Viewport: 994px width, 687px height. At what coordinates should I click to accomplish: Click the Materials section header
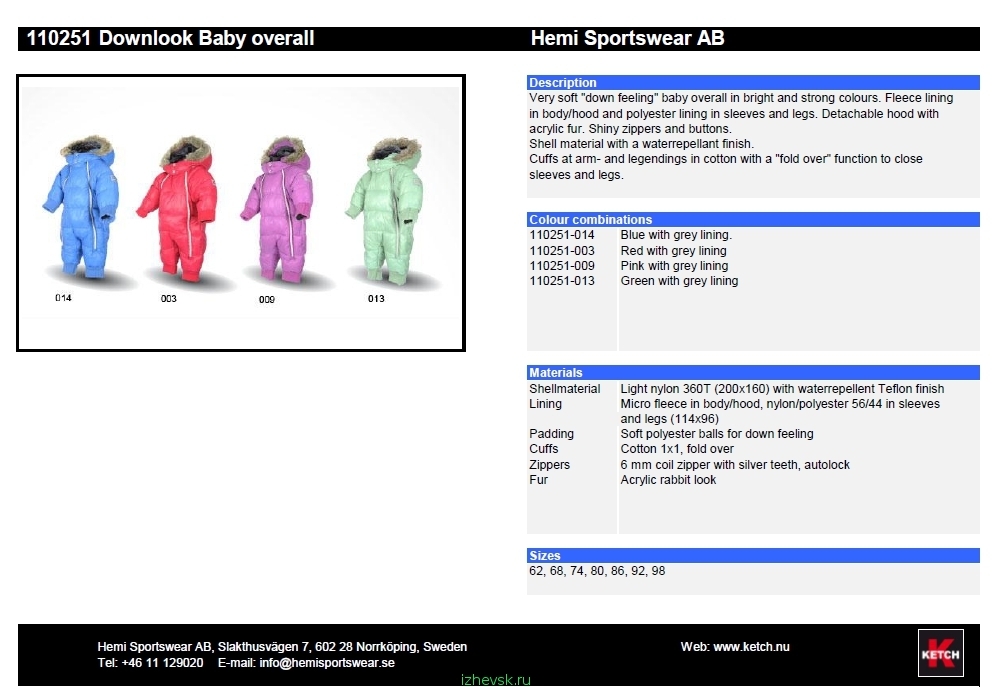tap(753, 373)
